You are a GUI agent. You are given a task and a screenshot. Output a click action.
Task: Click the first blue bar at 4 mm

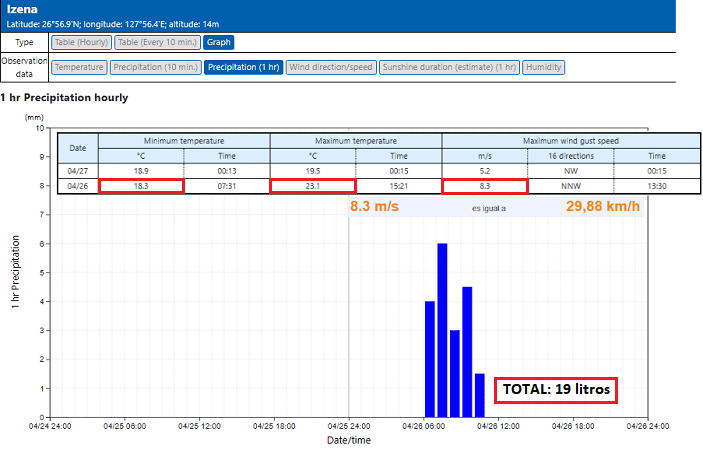[430, 359]
